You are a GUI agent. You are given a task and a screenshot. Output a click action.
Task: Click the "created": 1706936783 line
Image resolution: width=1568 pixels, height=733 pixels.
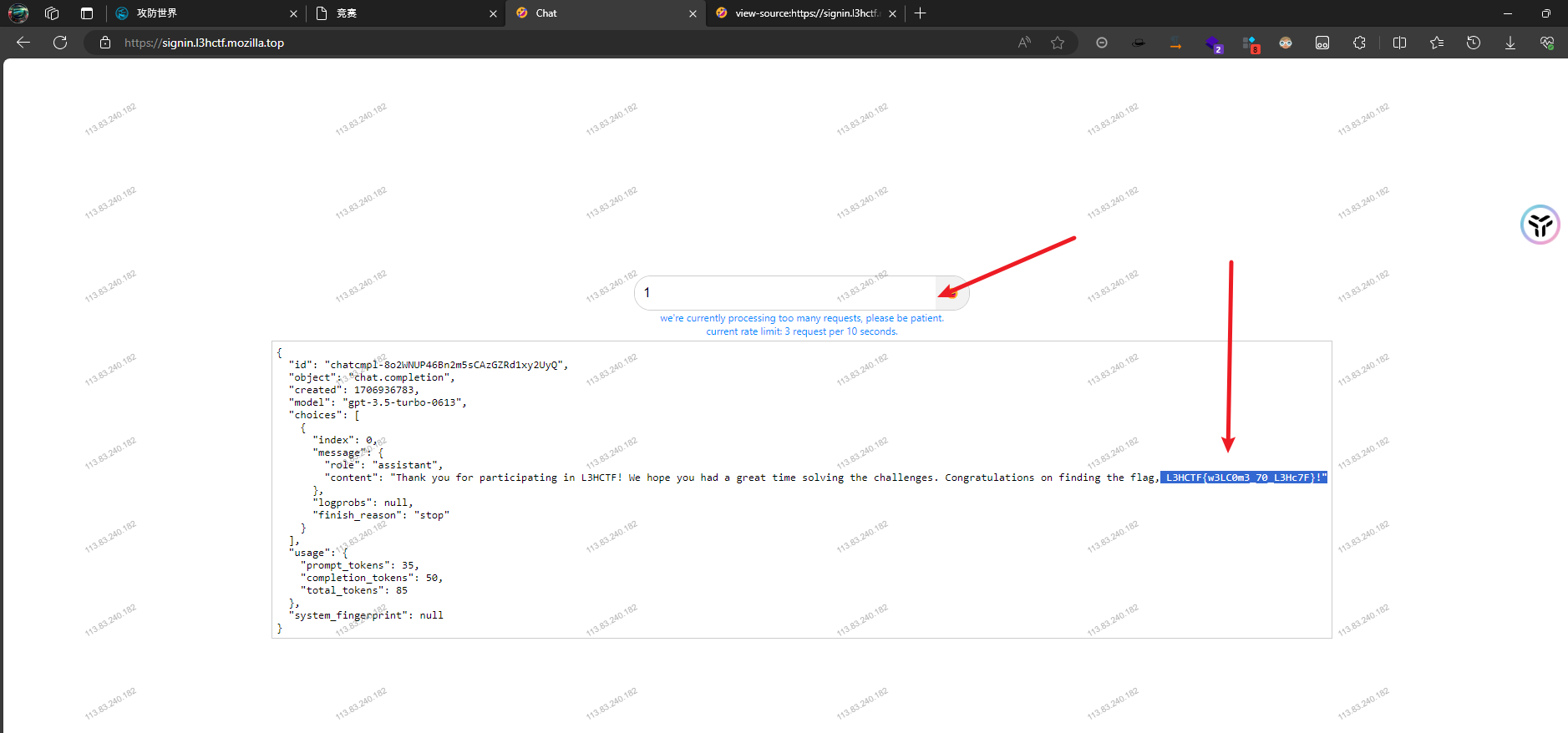pyautogui.click(x=354, y=390)
